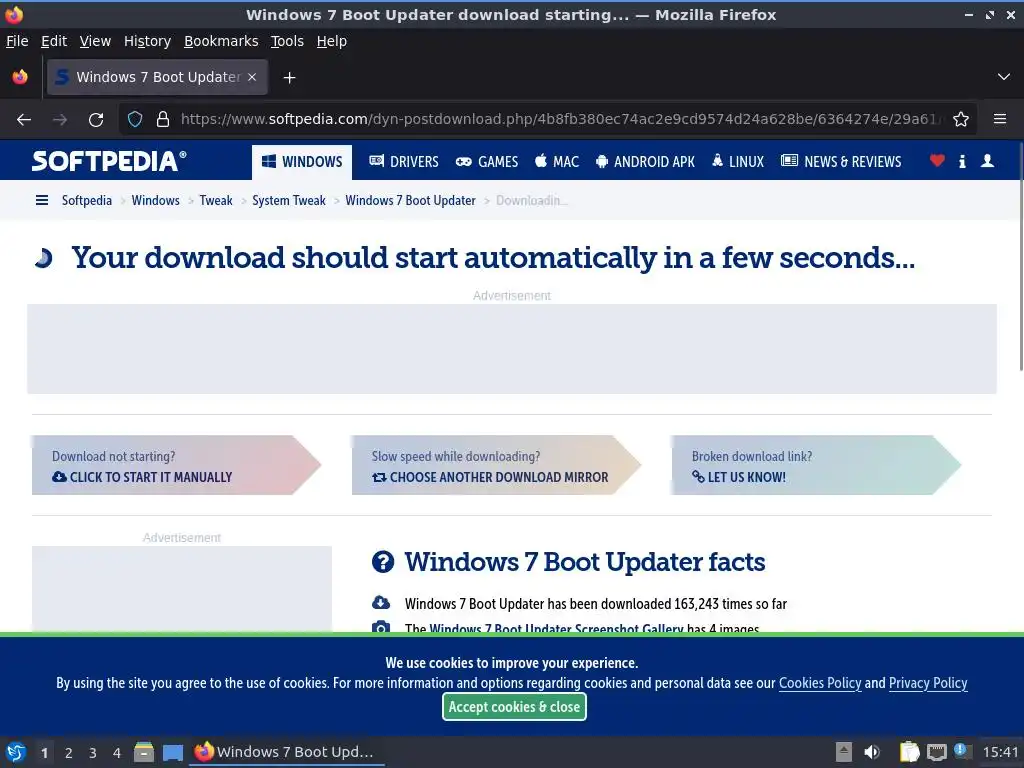
Task: Switch to workspace 4
Action: click(117, 753)
